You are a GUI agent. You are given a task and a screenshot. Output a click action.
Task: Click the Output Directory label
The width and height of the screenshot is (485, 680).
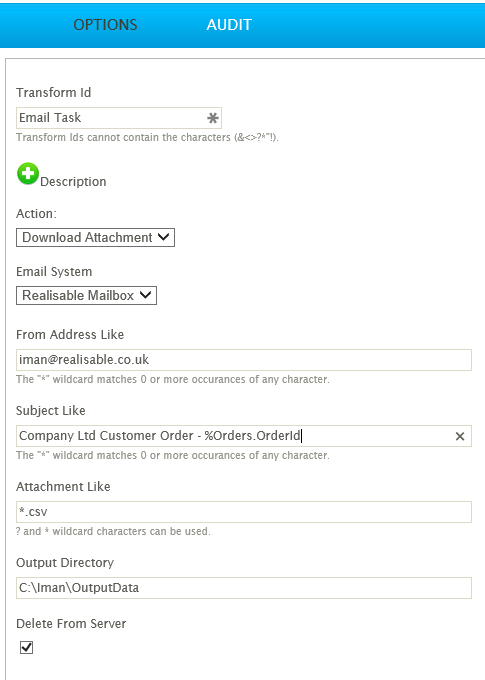(x=65, y=563)
